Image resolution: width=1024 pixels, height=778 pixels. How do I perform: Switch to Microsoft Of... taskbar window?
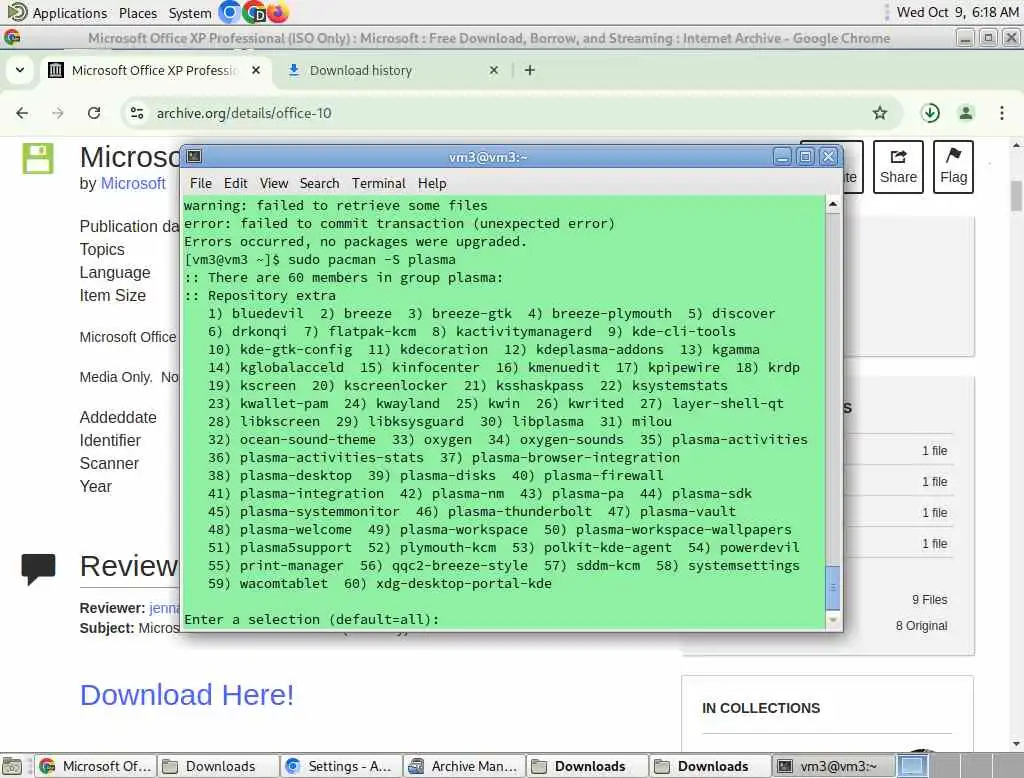point(96,766)
